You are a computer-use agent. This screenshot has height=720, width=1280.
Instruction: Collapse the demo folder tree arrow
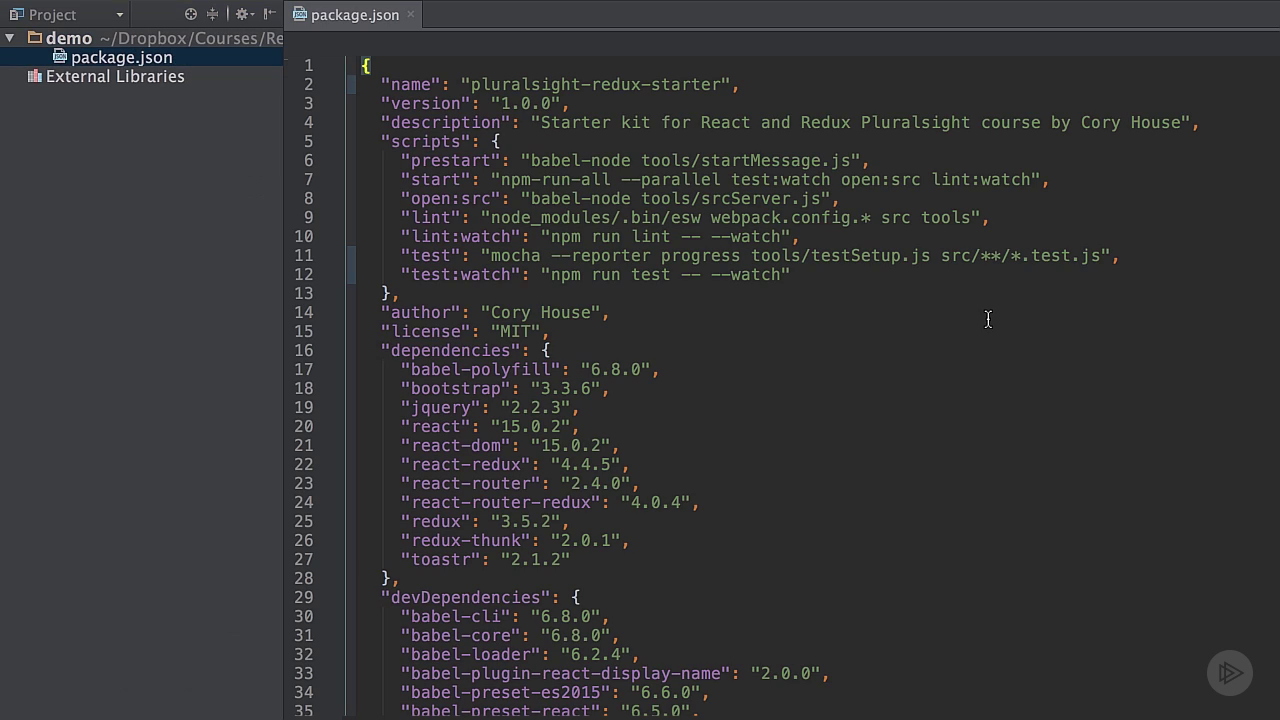10,38
